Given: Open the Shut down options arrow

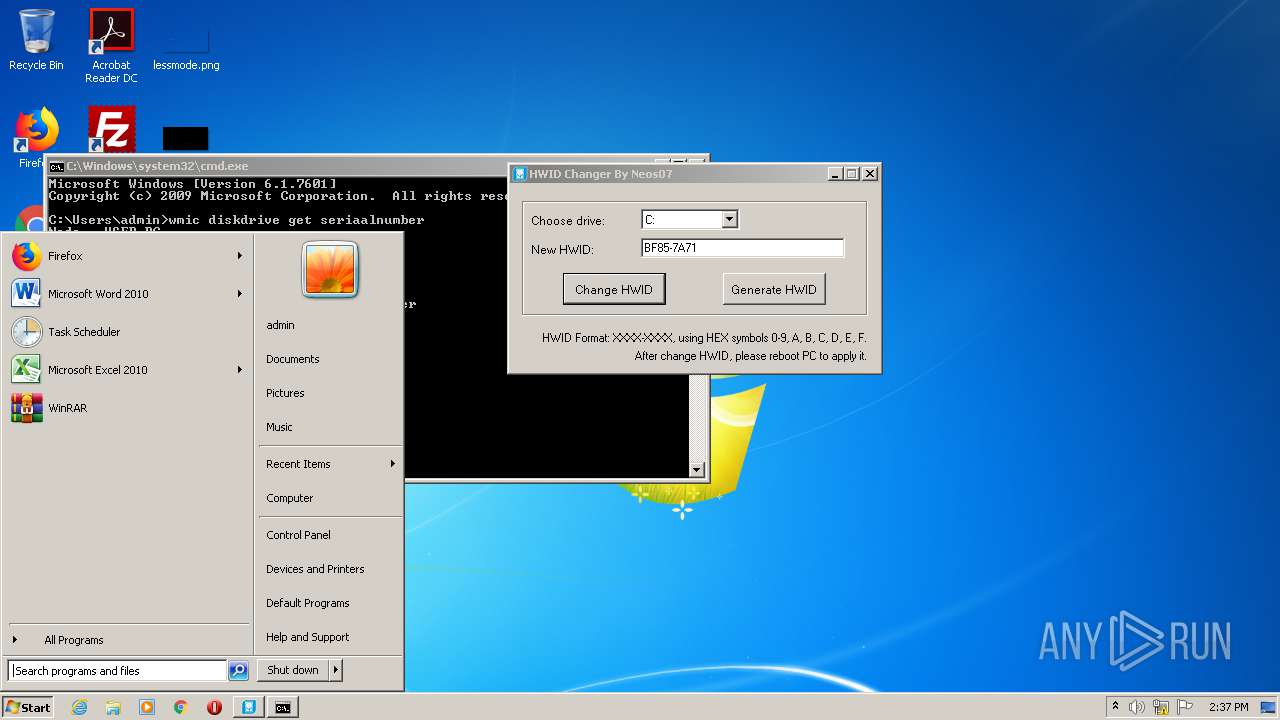Looking at the screenshot, I should (336, 670).
